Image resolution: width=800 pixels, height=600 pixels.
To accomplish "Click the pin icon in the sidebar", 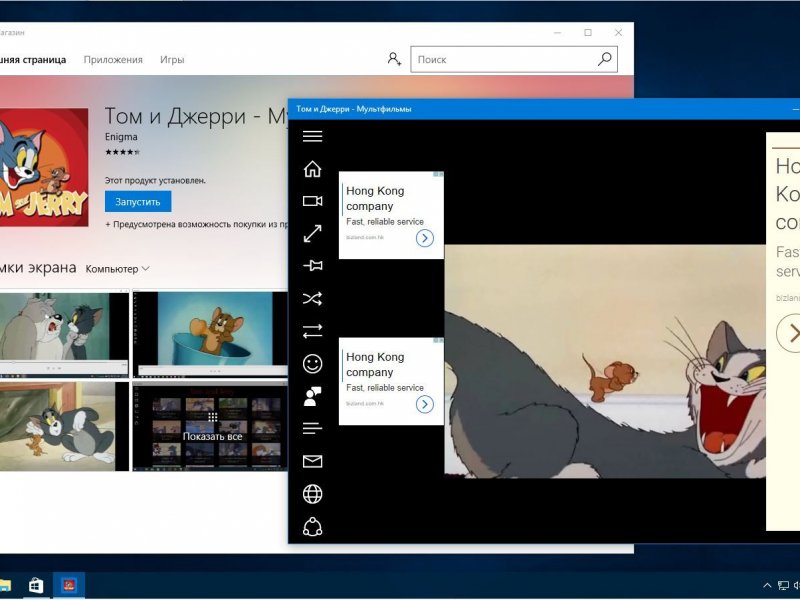I will tap(312, 266).
